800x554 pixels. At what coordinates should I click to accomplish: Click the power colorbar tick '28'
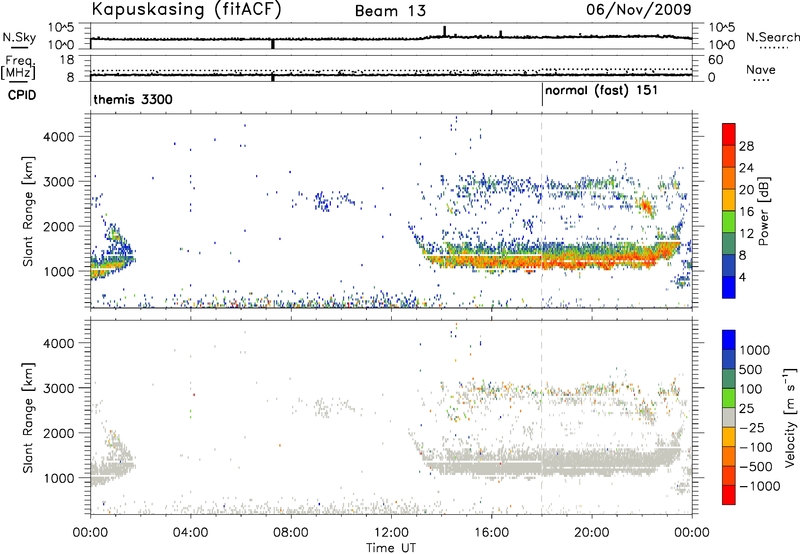[x=746, y=146]
